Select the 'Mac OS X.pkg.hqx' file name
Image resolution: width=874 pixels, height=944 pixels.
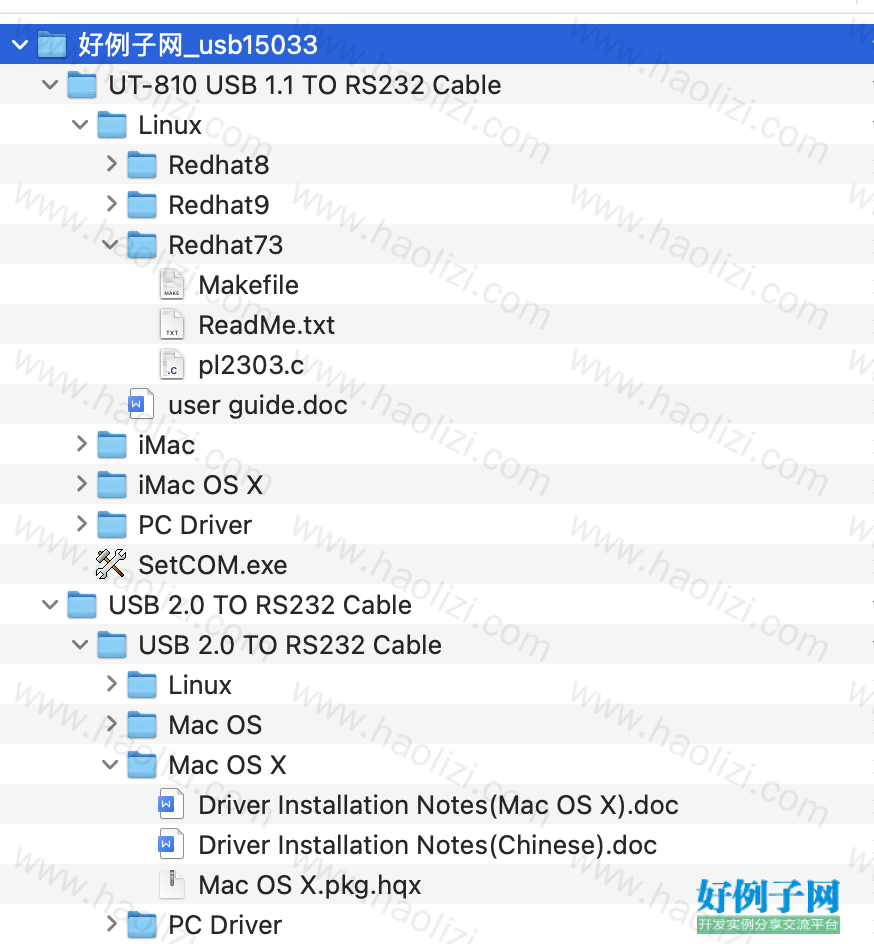[310, 886]
